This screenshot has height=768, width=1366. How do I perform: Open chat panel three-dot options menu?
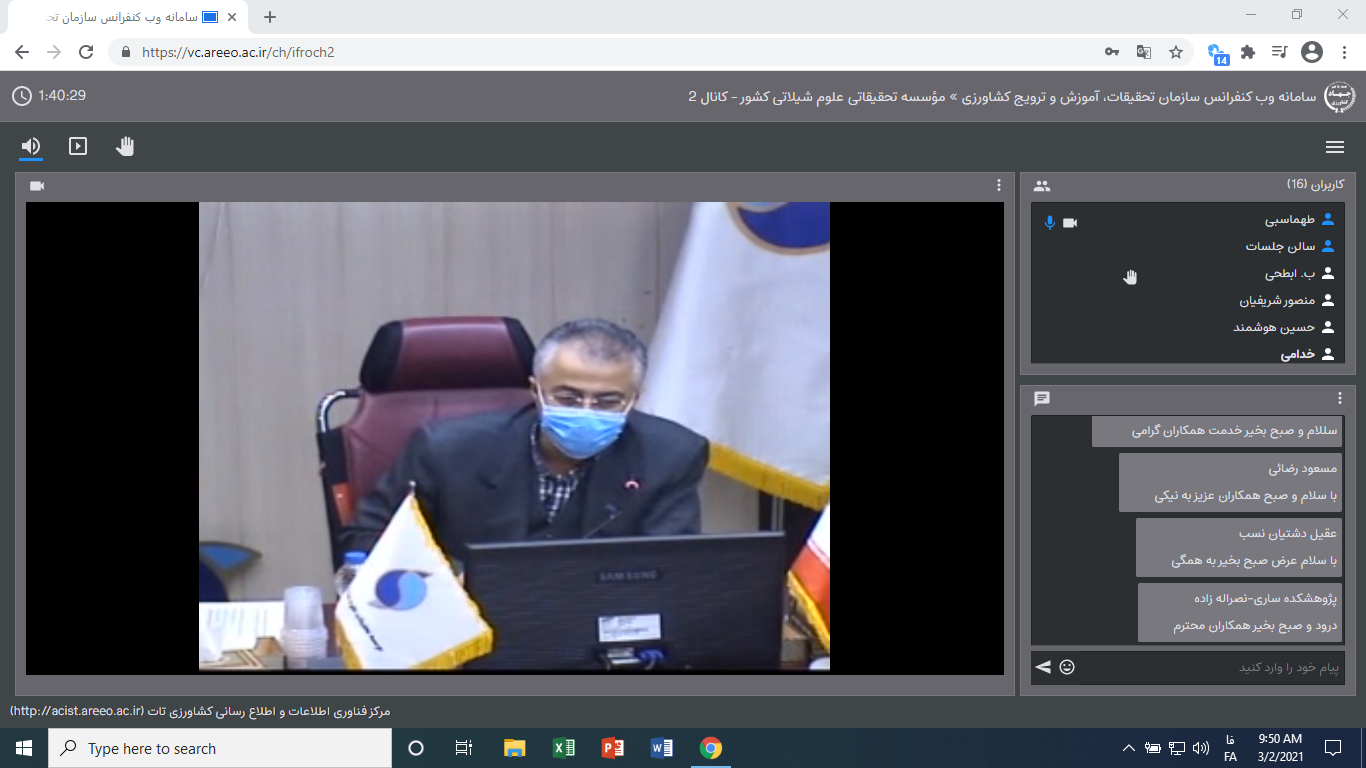[1340, 398]
